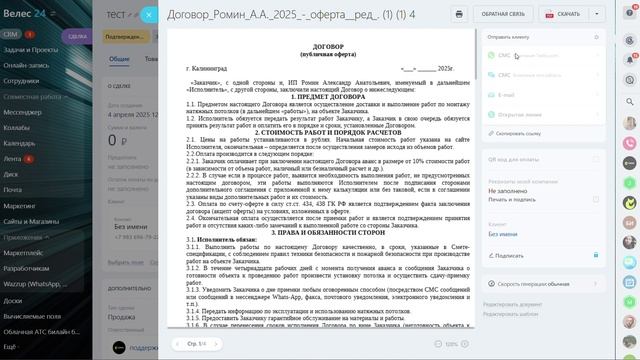Click Редактировать документ link
Screen dimensions: 640x360
[x=513, y=304]
